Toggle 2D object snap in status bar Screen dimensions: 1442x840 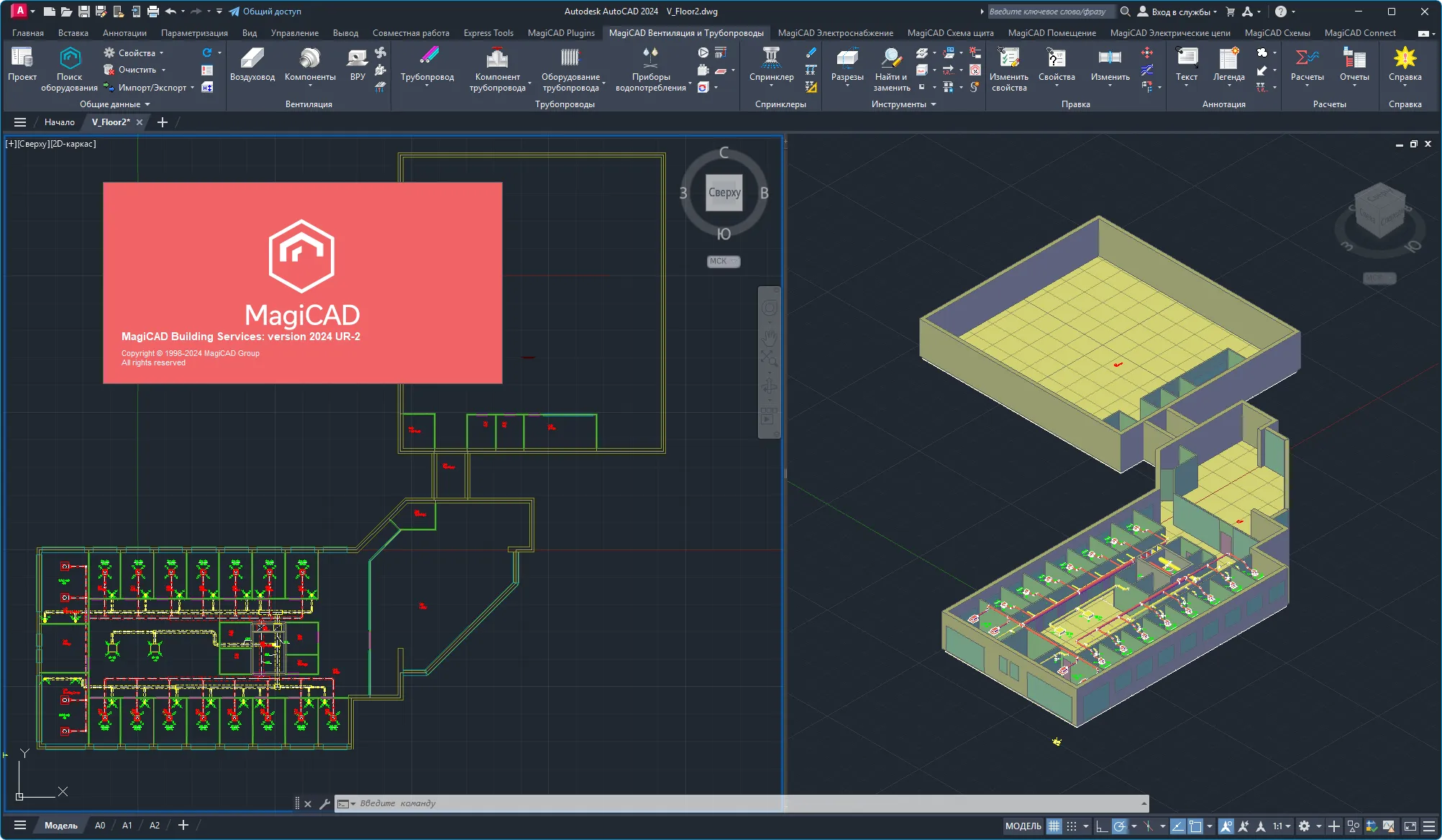pyautogui.click(x=1195, y=826)
